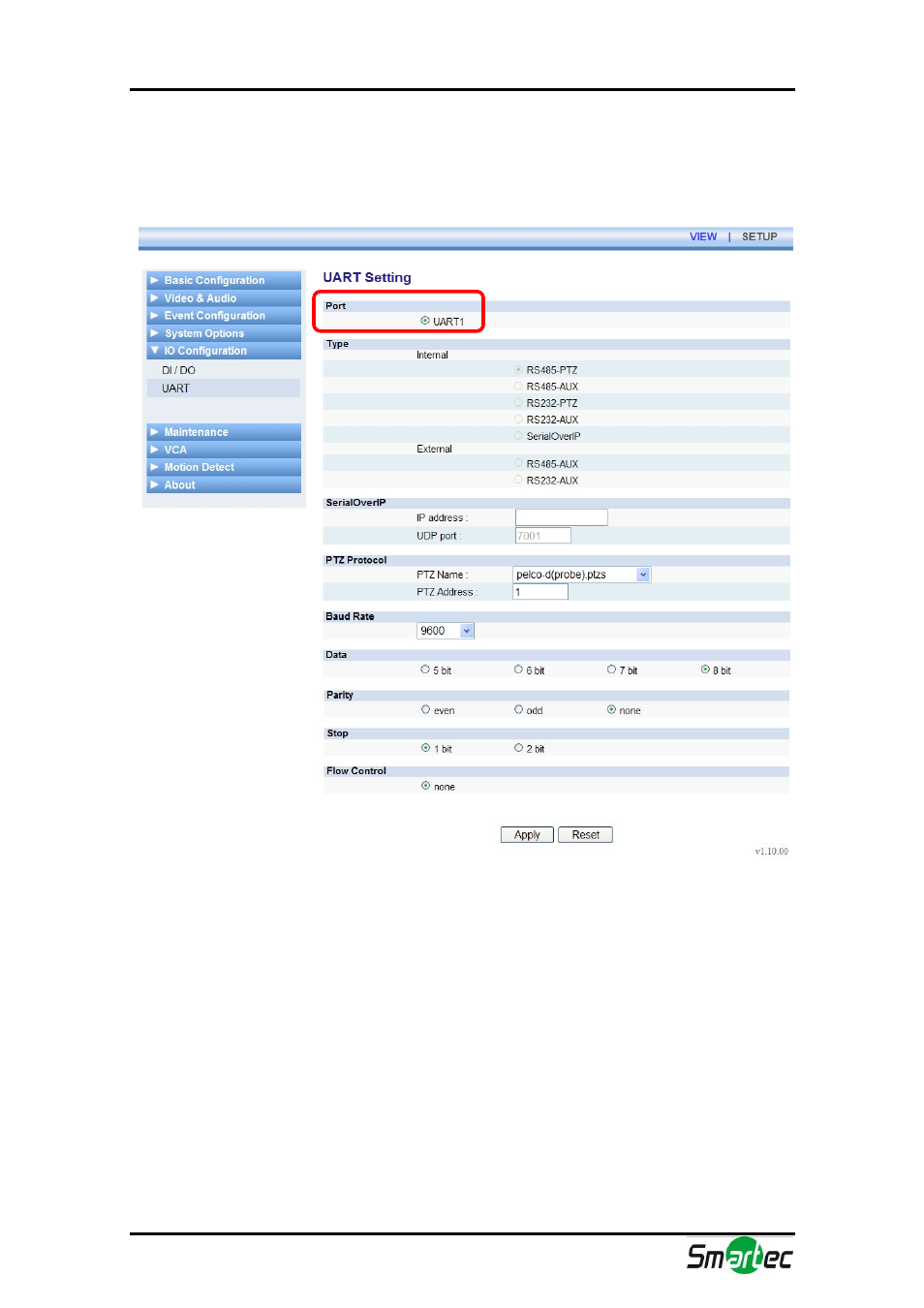Switch to SETUP page

759,236
